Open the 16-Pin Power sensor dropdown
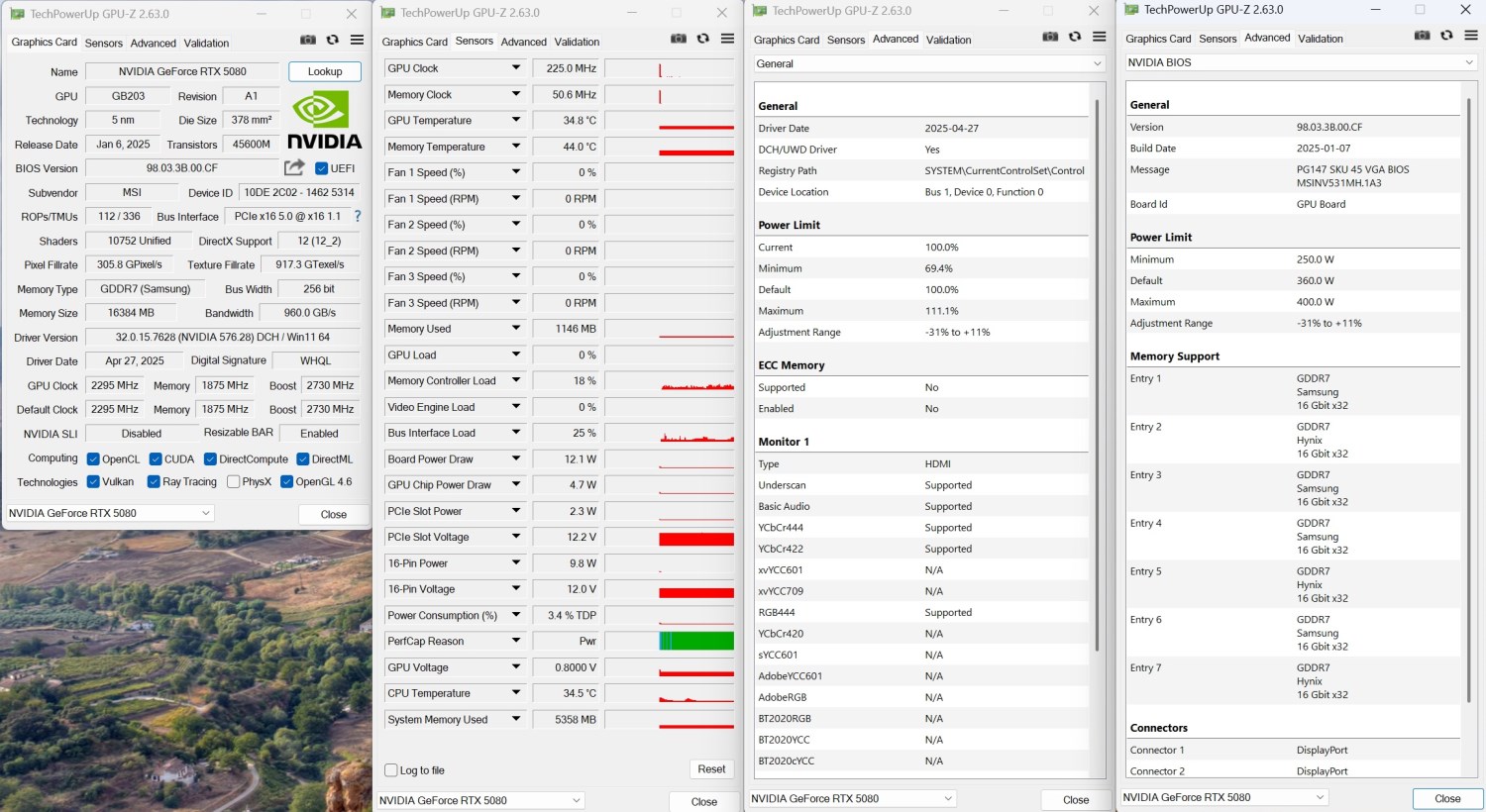 (516, 562)
